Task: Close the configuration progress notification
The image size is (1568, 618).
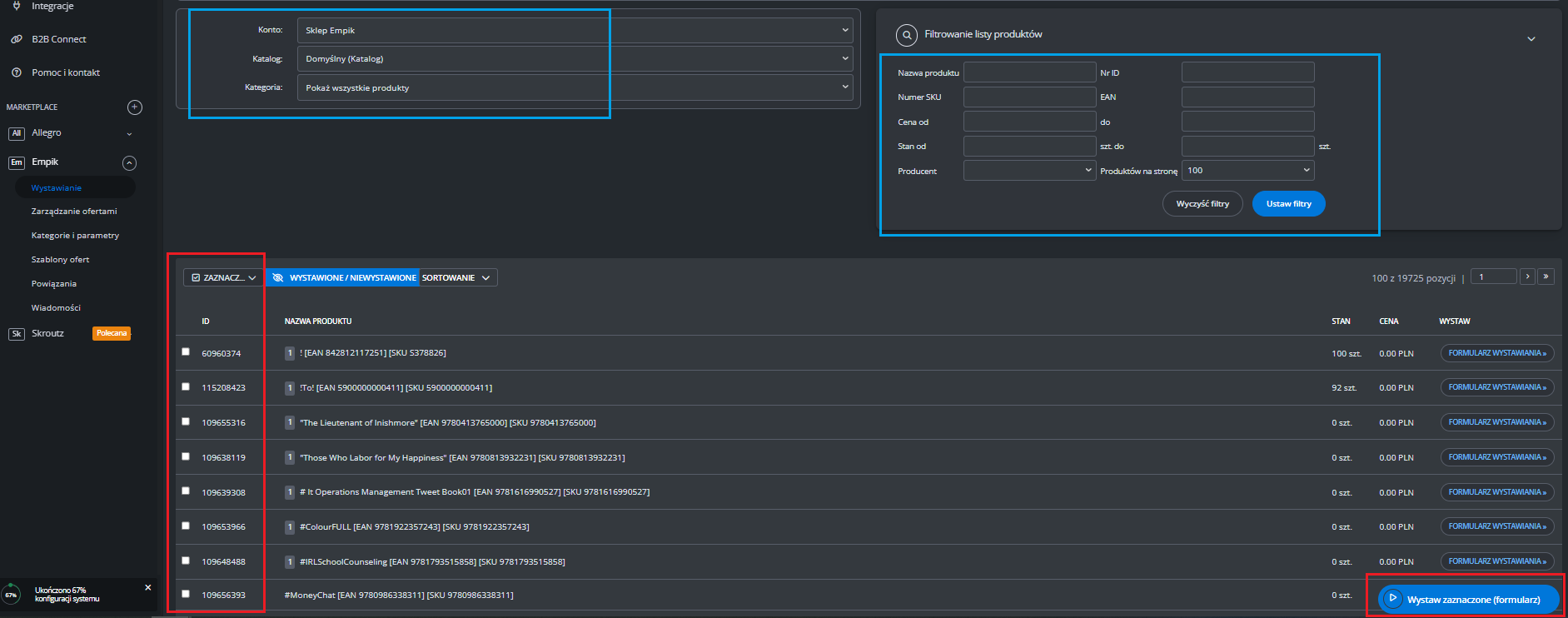Action: [148, 587]
